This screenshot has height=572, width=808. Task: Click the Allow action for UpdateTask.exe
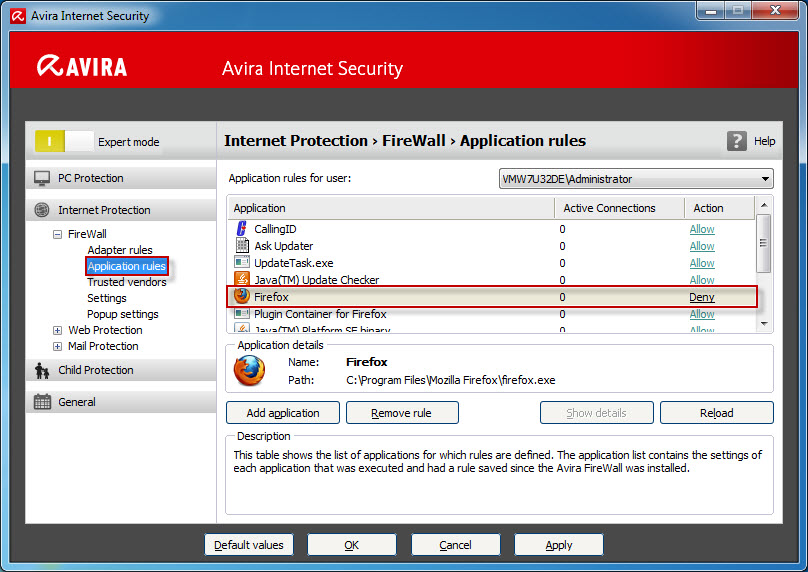tap(702, 263)
